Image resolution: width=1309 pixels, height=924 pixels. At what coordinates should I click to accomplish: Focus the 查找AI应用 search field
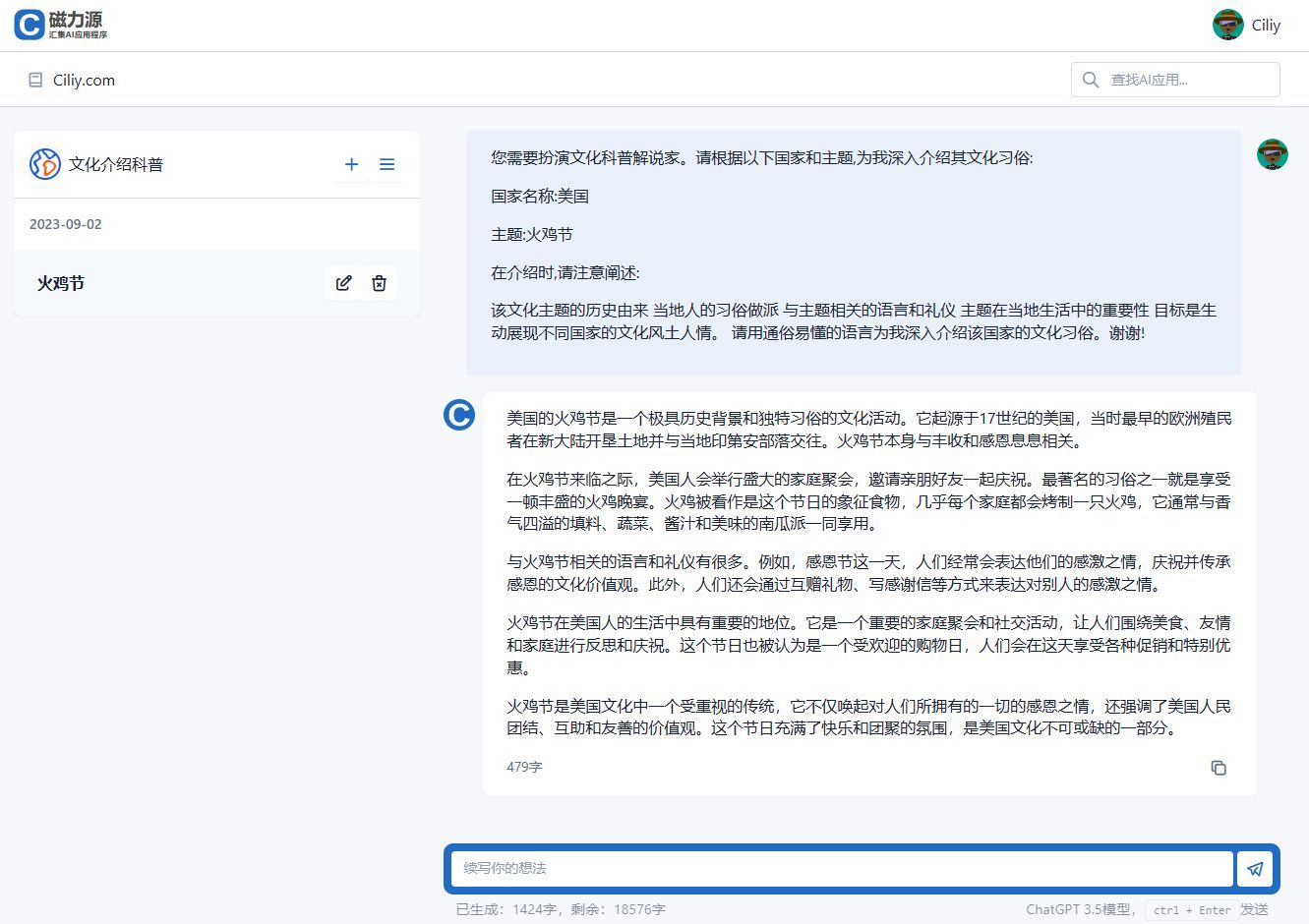pyautogui.click(x=1175, y=80)
